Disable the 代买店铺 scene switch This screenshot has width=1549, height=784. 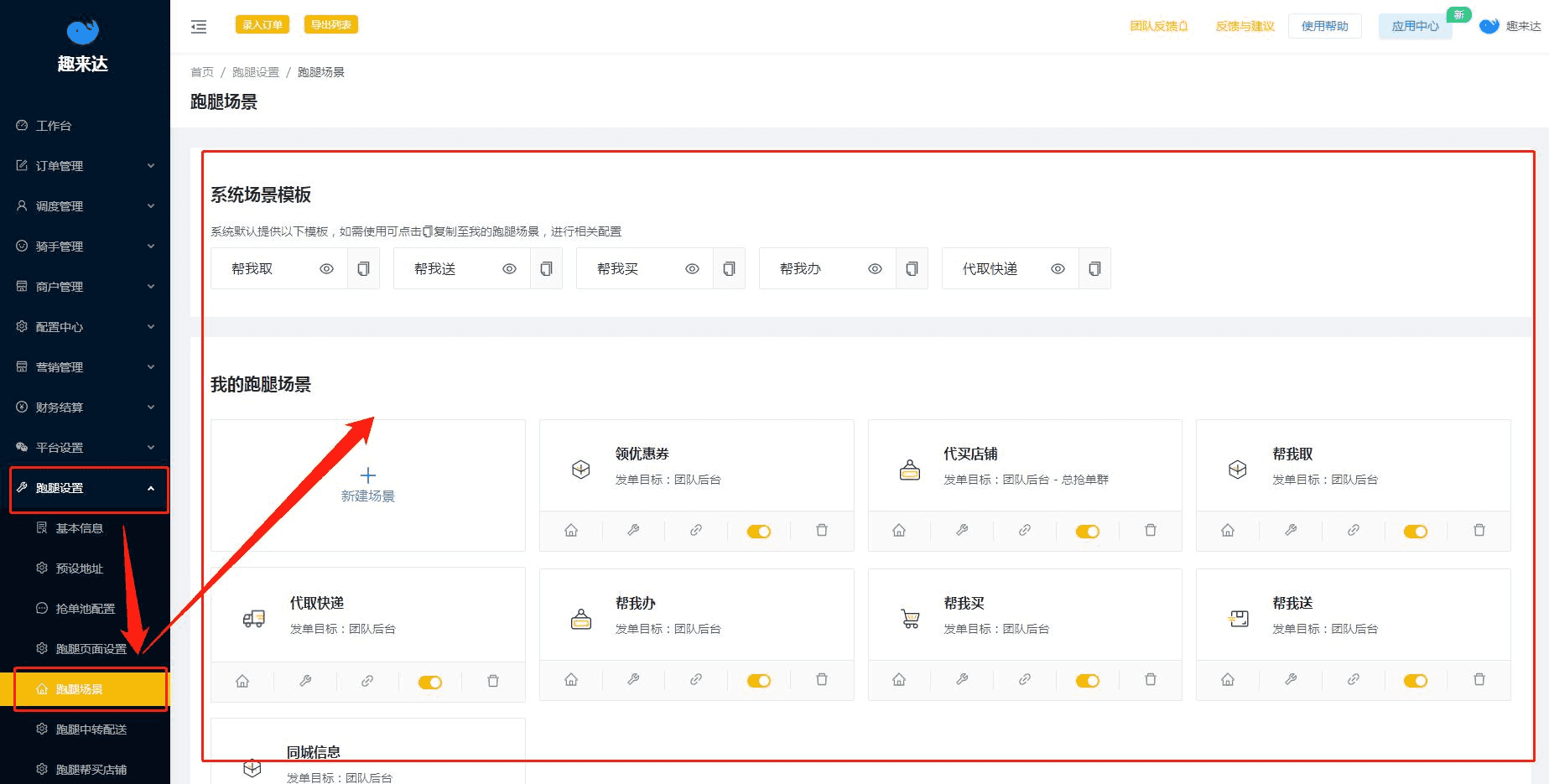click(x=1088, y=531)
